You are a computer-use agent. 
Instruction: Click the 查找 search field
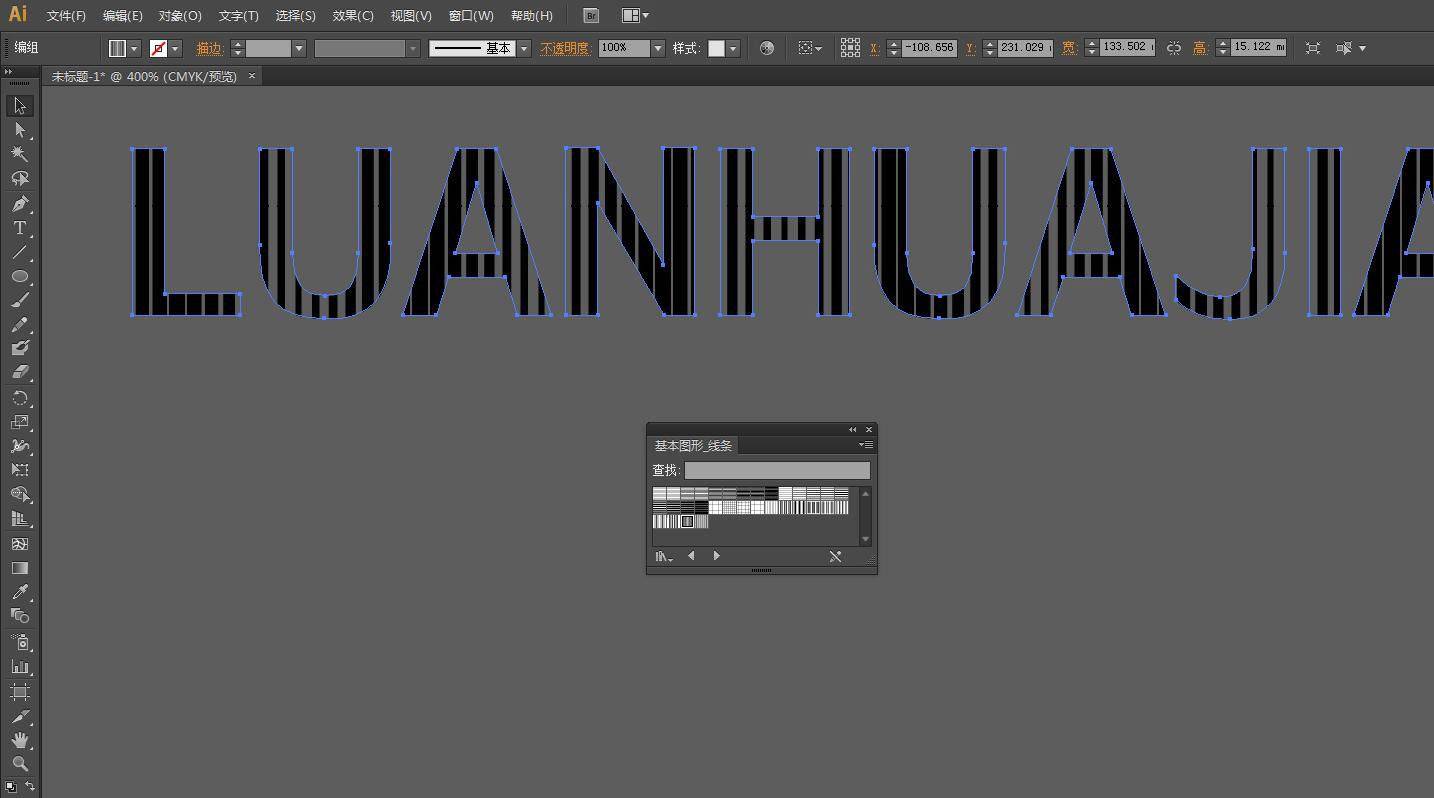pyautogui.click(x=777, y=470)
